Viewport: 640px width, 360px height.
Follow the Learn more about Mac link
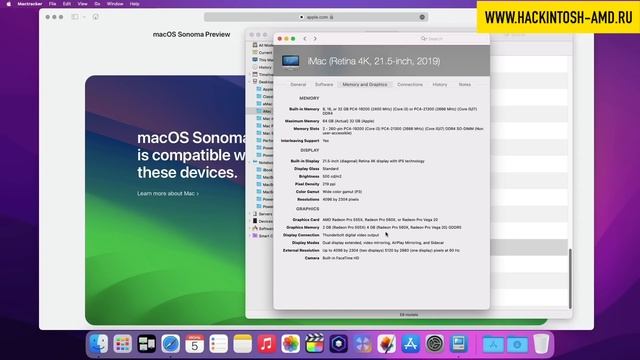coord(168,193)
